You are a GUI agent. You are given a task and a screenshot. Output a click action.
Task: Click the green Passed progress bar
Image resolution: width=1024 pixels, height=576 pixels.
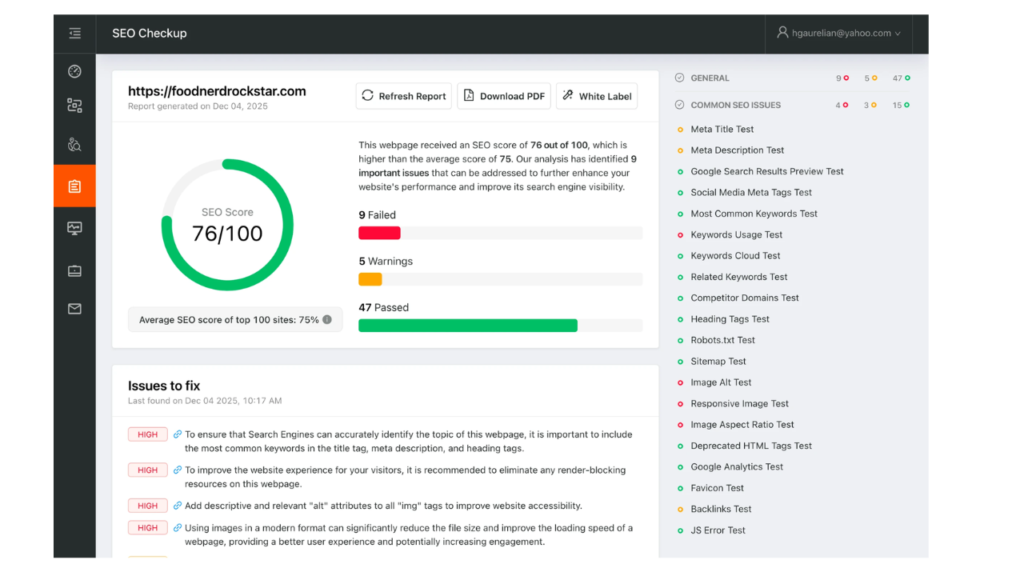(x=468, y=325)
